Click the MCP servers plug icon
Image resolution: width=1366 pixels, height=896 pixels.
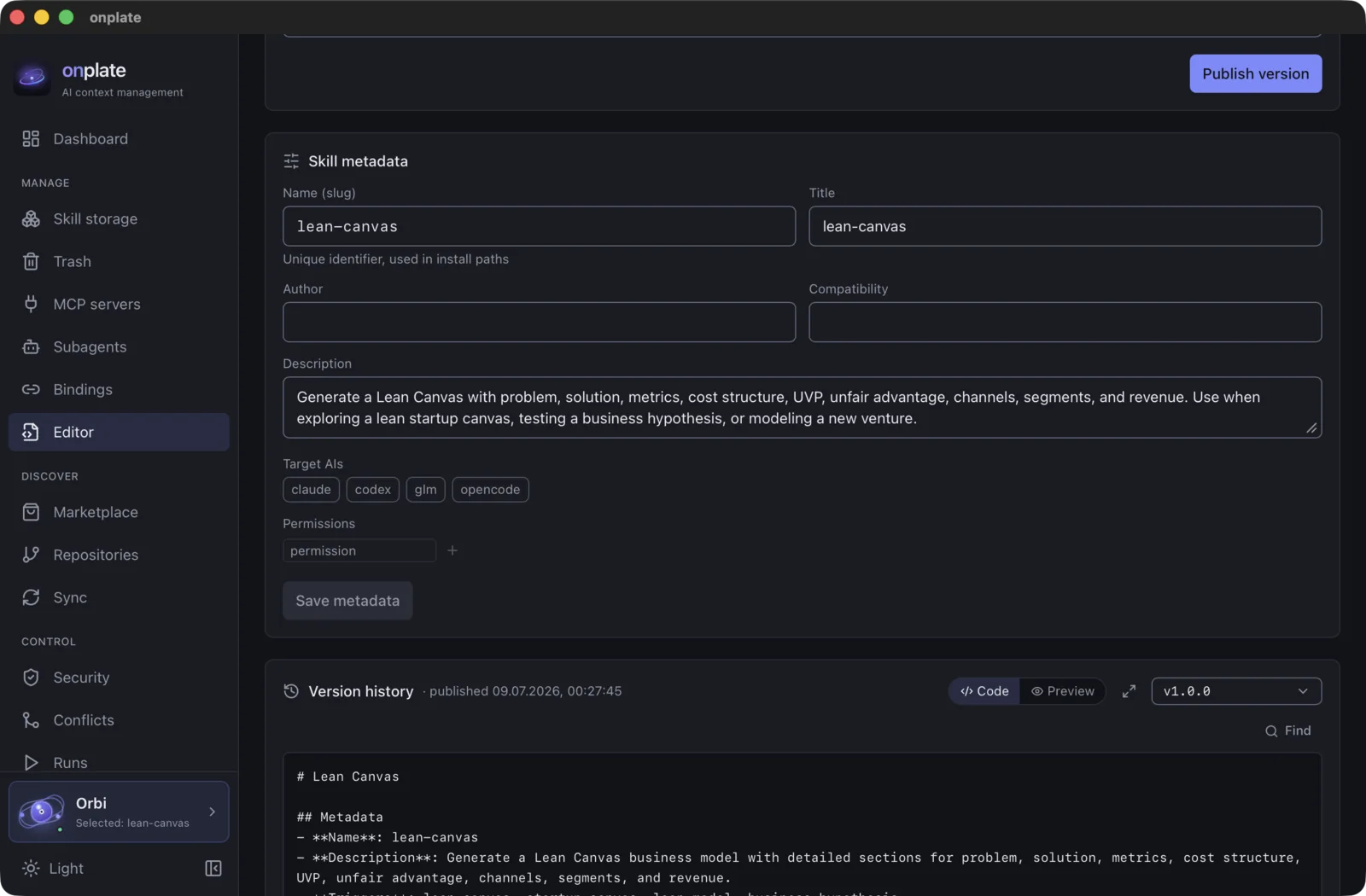pos(31,304)
